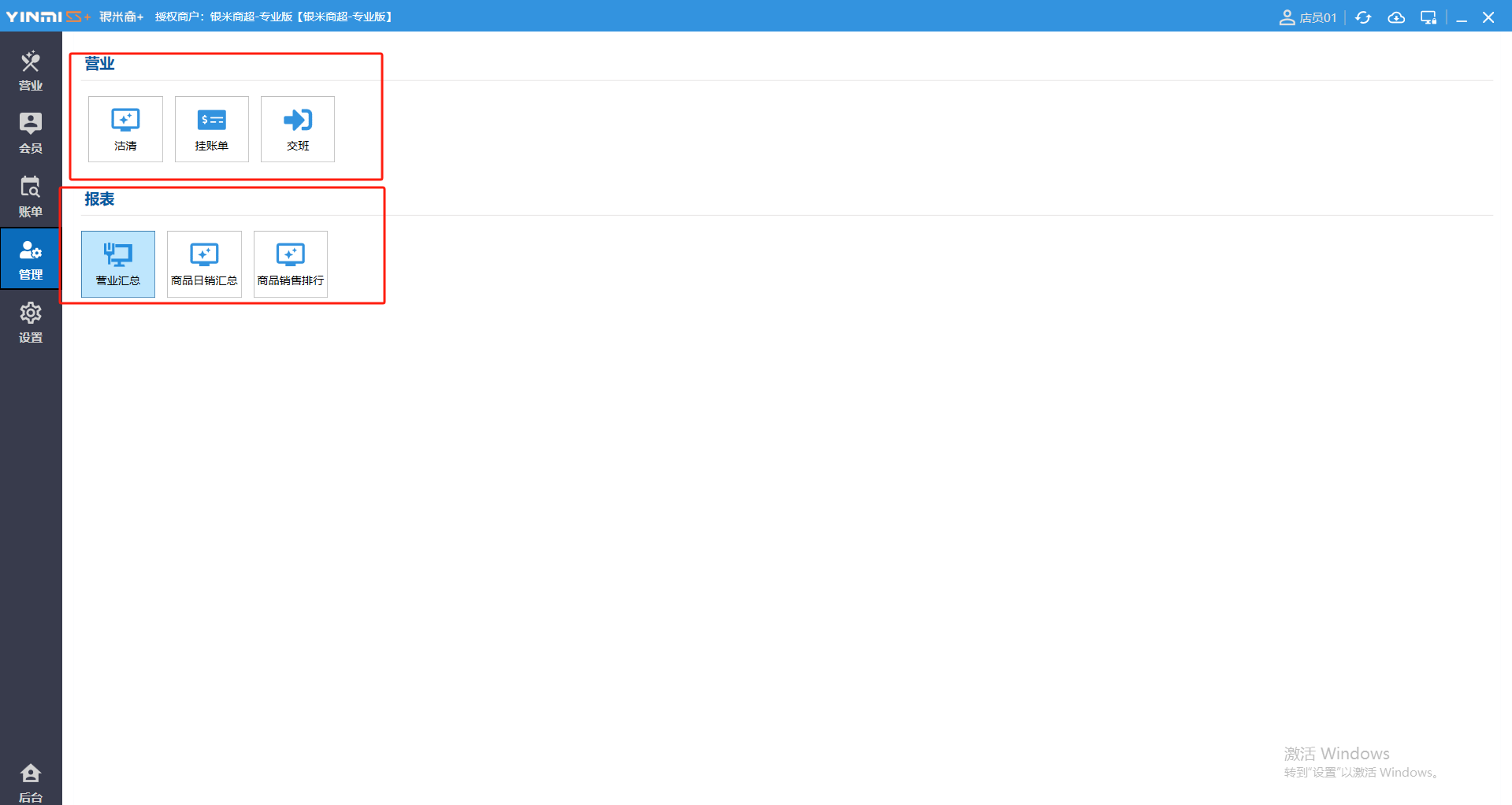Switch to the 营业 sidebar section
Image resolution: width=1512 pixels, height=805 pixels.
coord(31,71)
